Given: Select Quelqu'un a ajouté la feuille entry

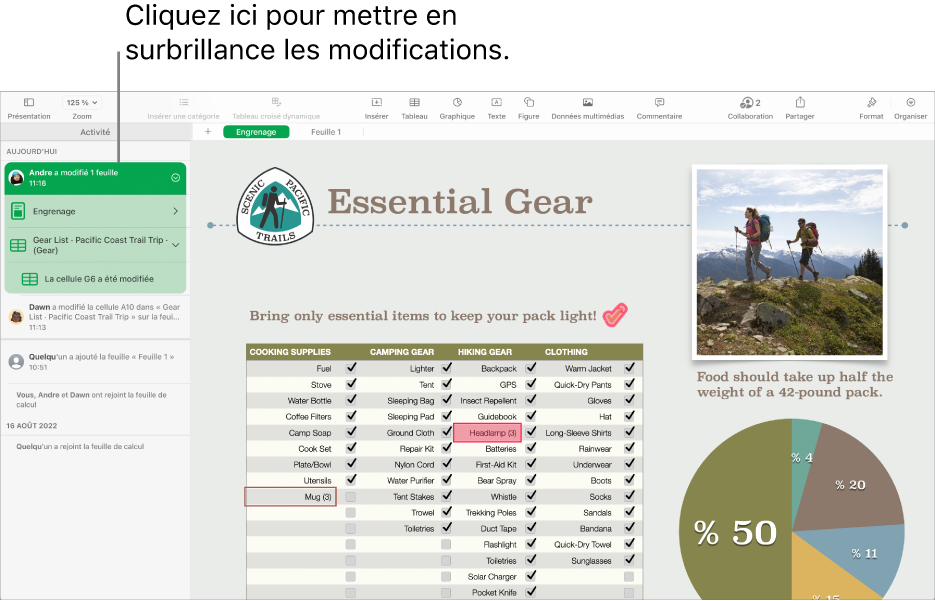Looking at the screenshot, I should coord(95,361).
